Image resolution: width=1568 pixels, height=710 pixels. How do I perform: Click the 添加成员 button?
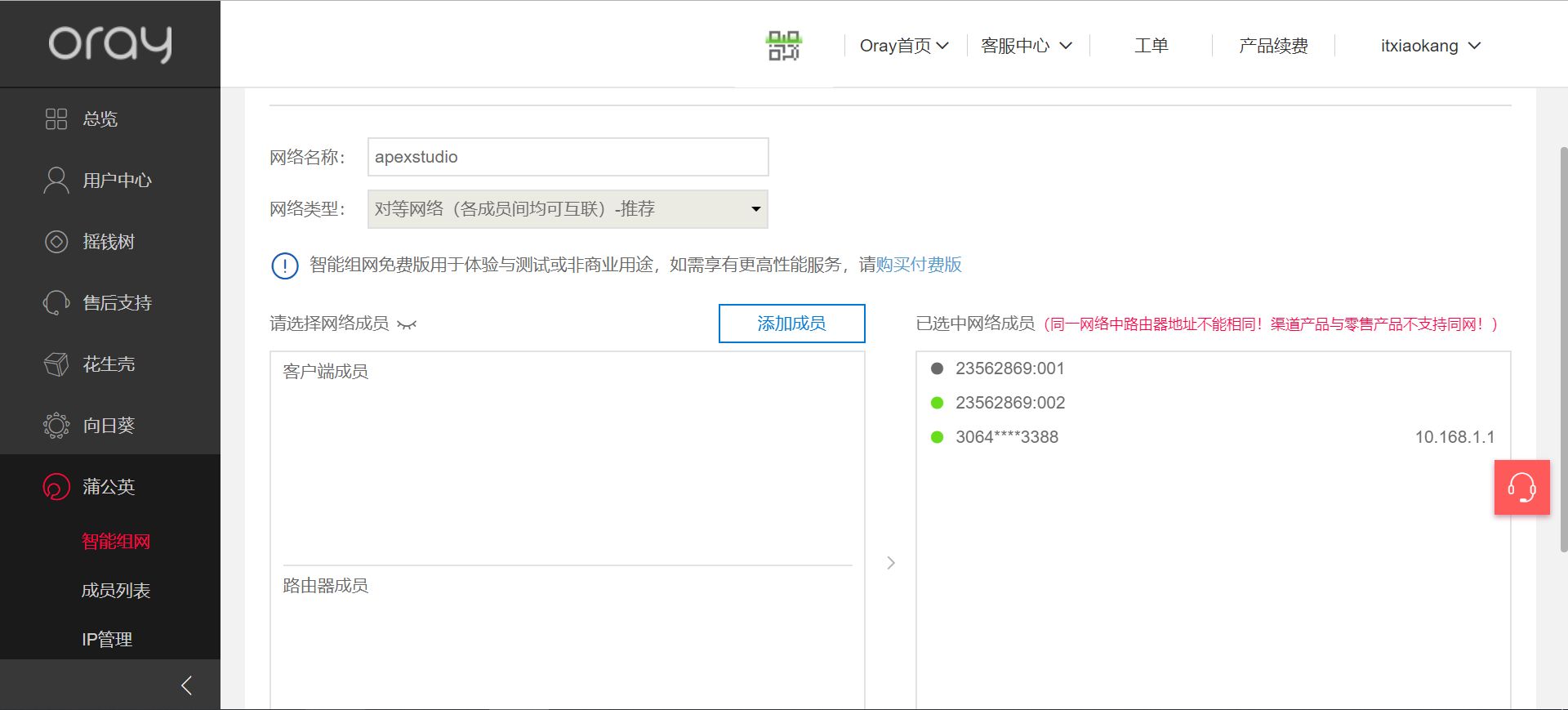pyautogui.click(x=791, y=324)
